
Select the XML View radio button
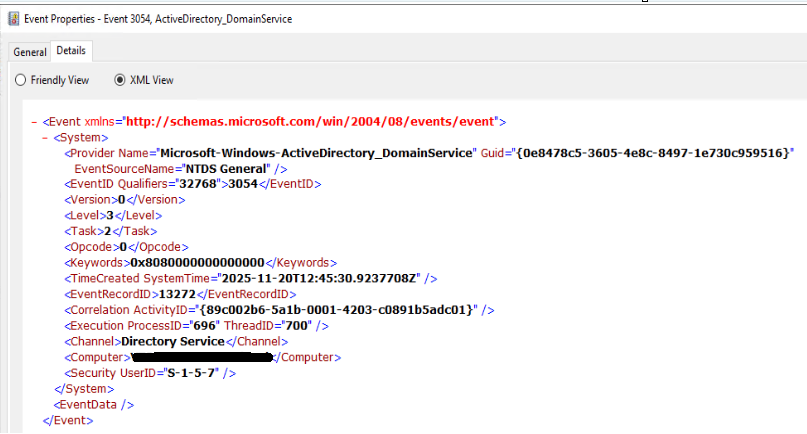[119, 80]
